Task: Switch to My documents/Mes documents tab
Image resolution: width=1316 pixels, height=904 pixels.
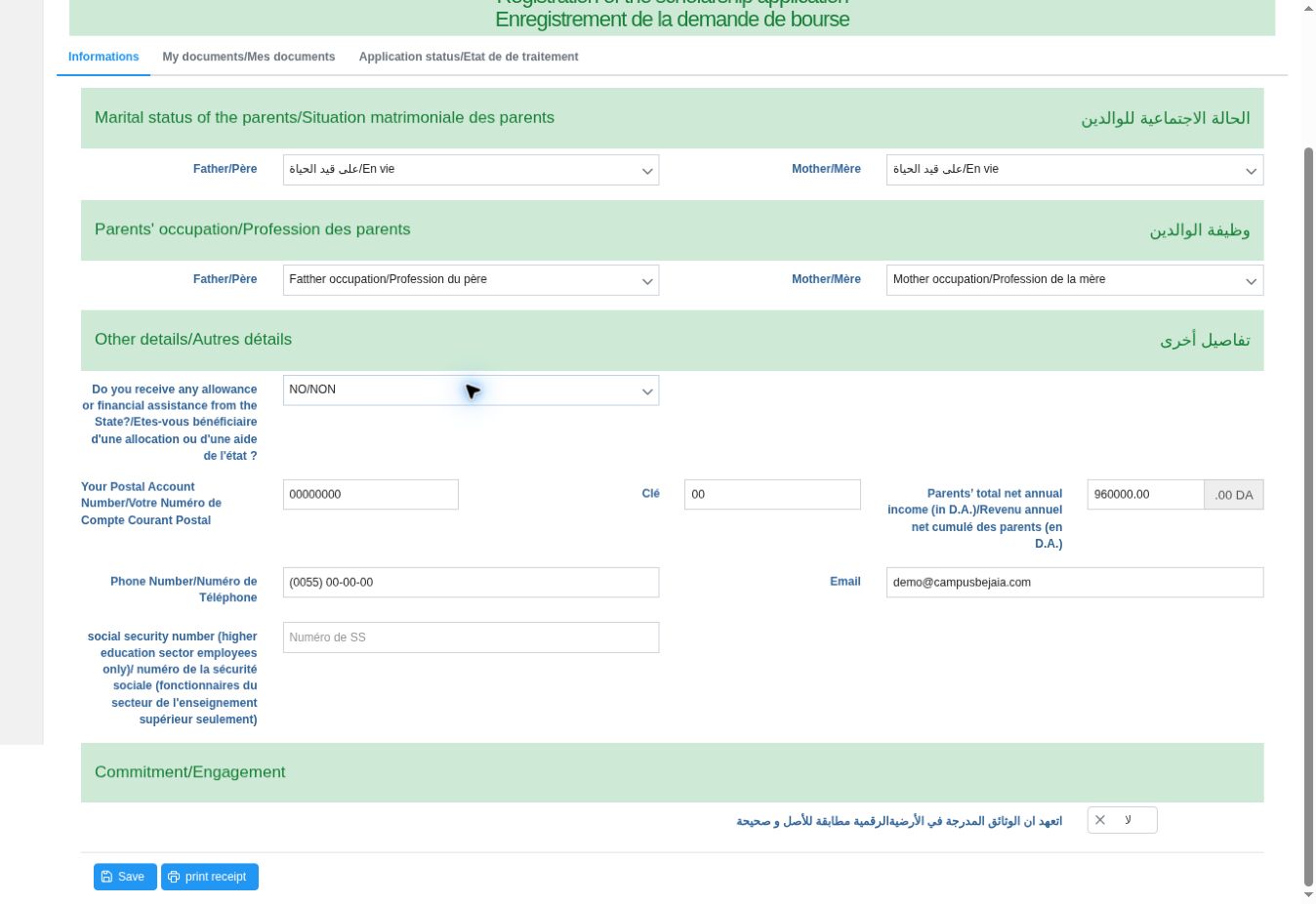Action: point(249,57)
